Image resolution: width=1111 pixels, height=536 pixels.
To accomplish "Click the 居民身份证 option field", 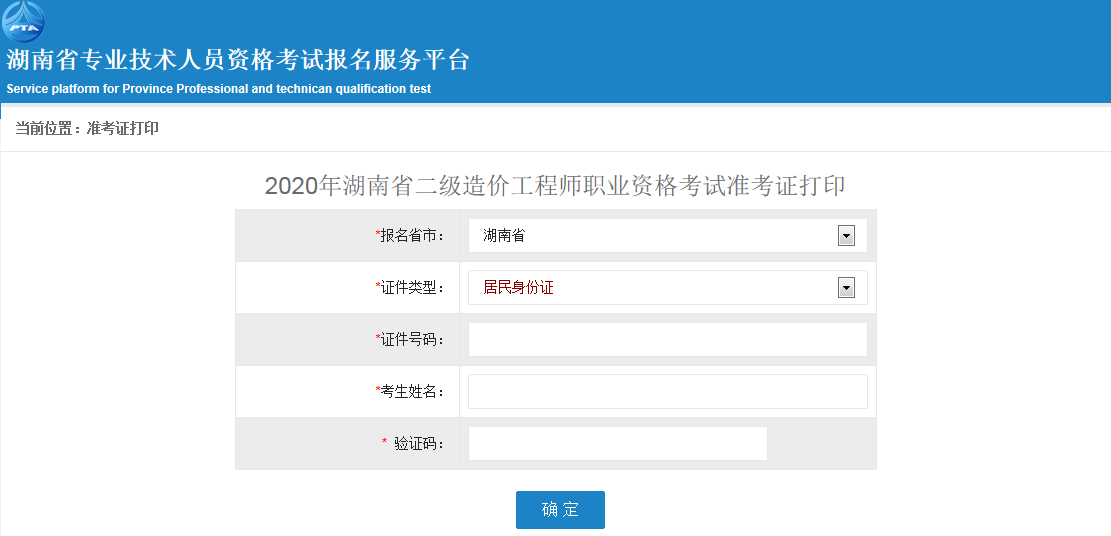I will point(667,287).
